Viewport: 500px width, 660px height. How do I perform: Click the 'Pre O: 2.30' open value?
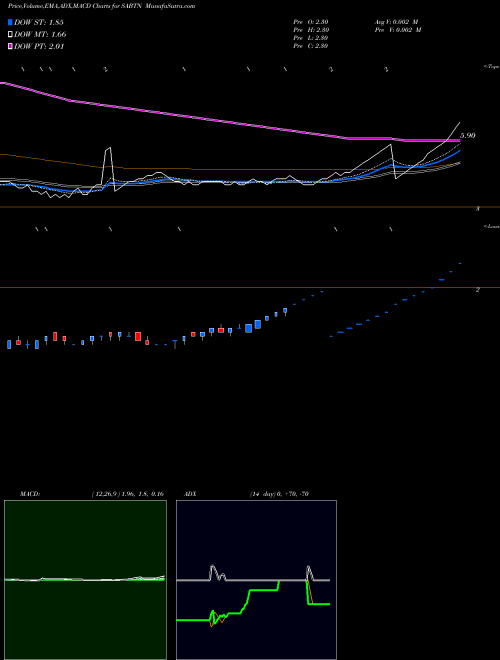click(311, 22)
